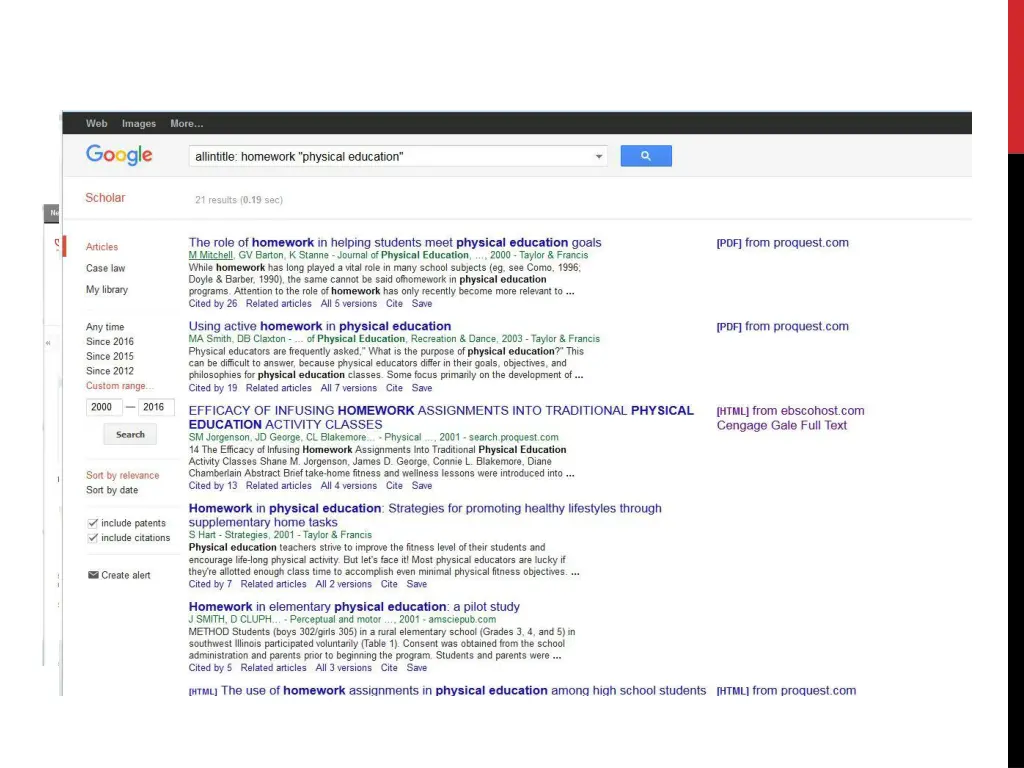Click the Create alert envelope icon
The height and width of the screenshot is (768, 1024).
tap(93, 575)
